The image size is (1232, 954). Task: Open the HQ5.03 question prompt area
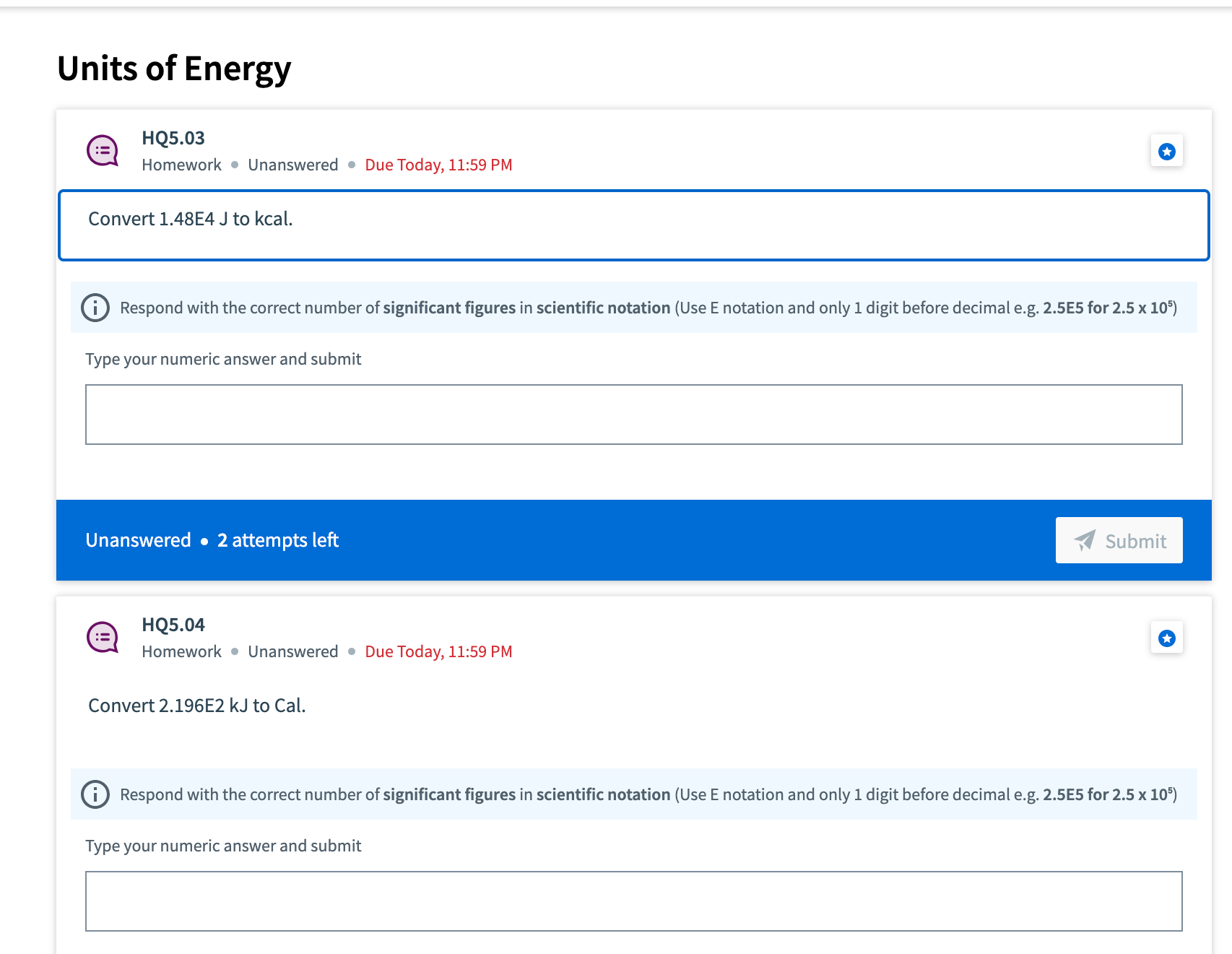point(633,224)
